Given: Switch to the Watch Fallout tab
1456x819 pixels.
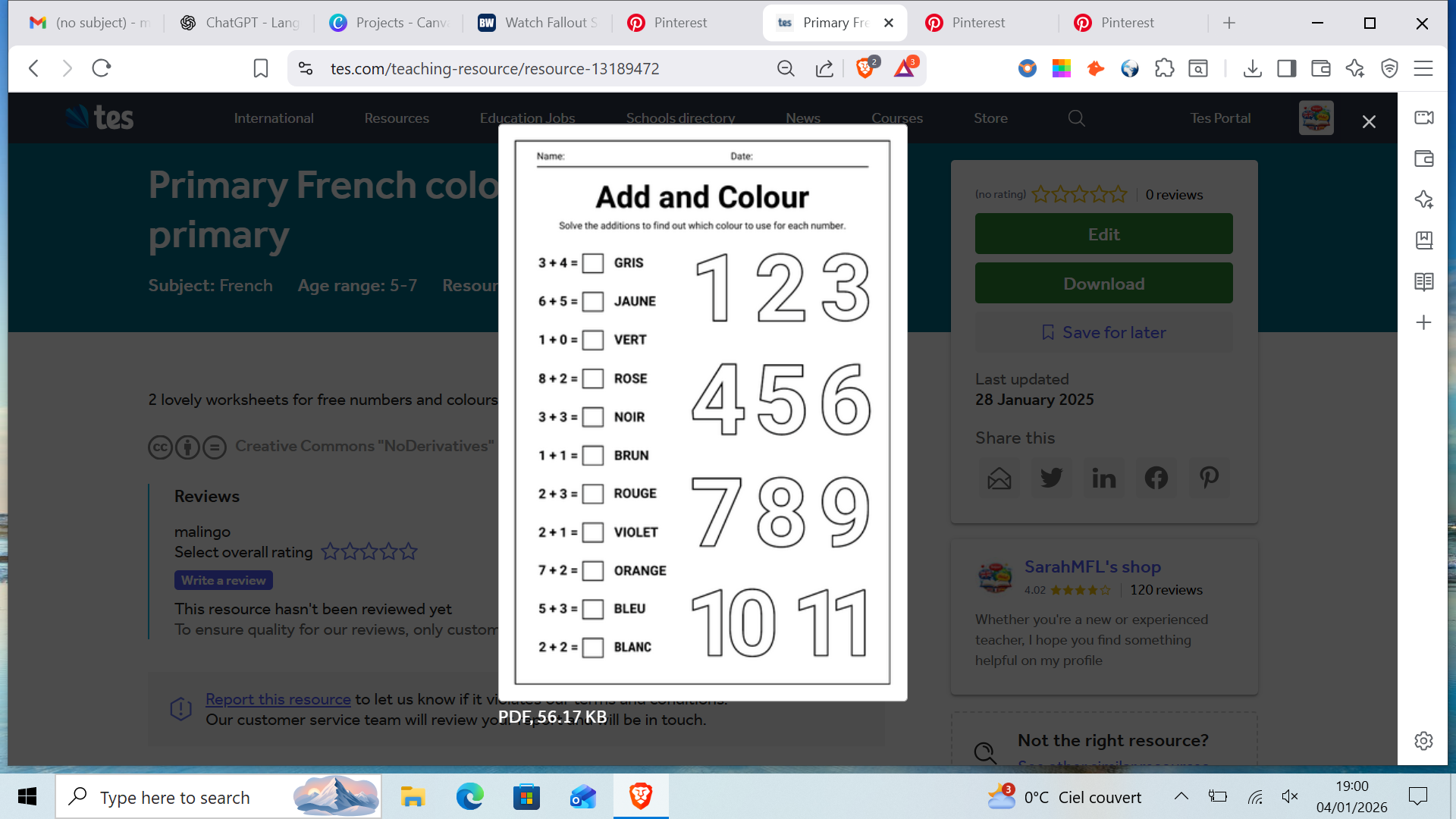Looking at the screenshot, I should pyautogui.click(x=537, y=23).
